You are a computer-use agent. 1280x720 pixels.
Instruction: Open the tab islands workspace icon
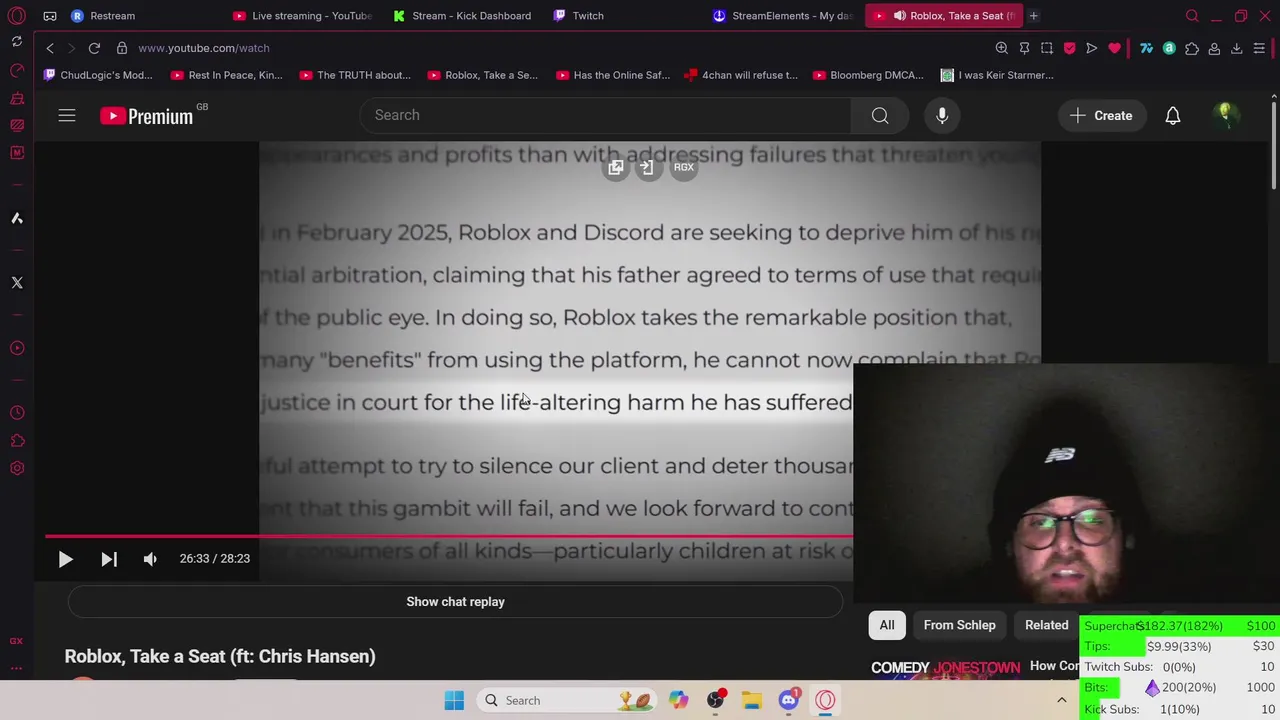click(50, 16)
